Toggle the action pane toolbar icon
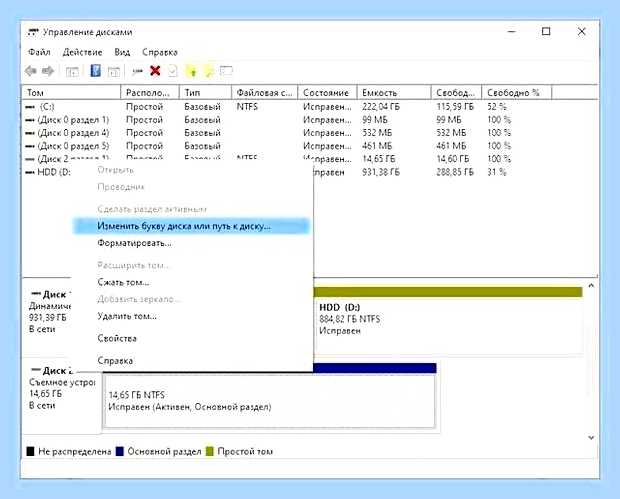This screenshot has height=499, width=620. [113, 72]
